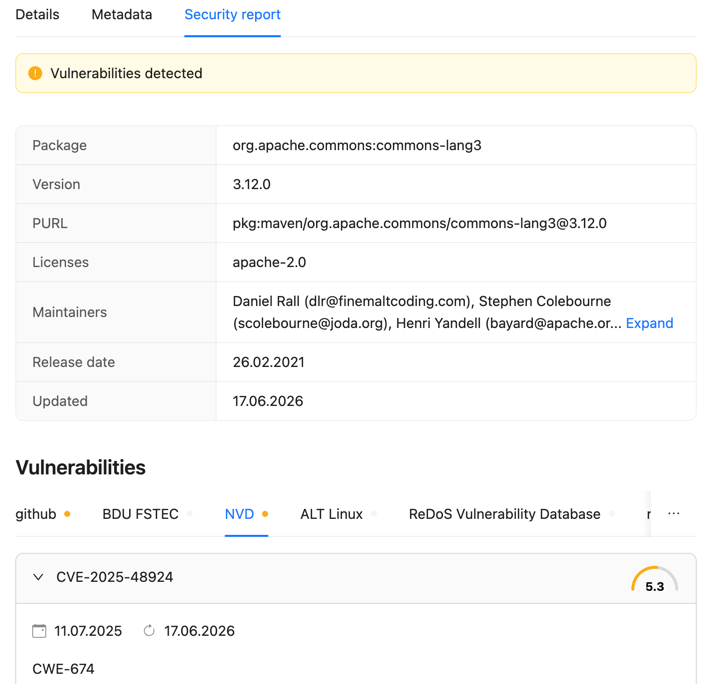The height and width of the screenshot is (684, 711).
Task: Show more vulnerability sources via ellipsis
Action: 674,513
